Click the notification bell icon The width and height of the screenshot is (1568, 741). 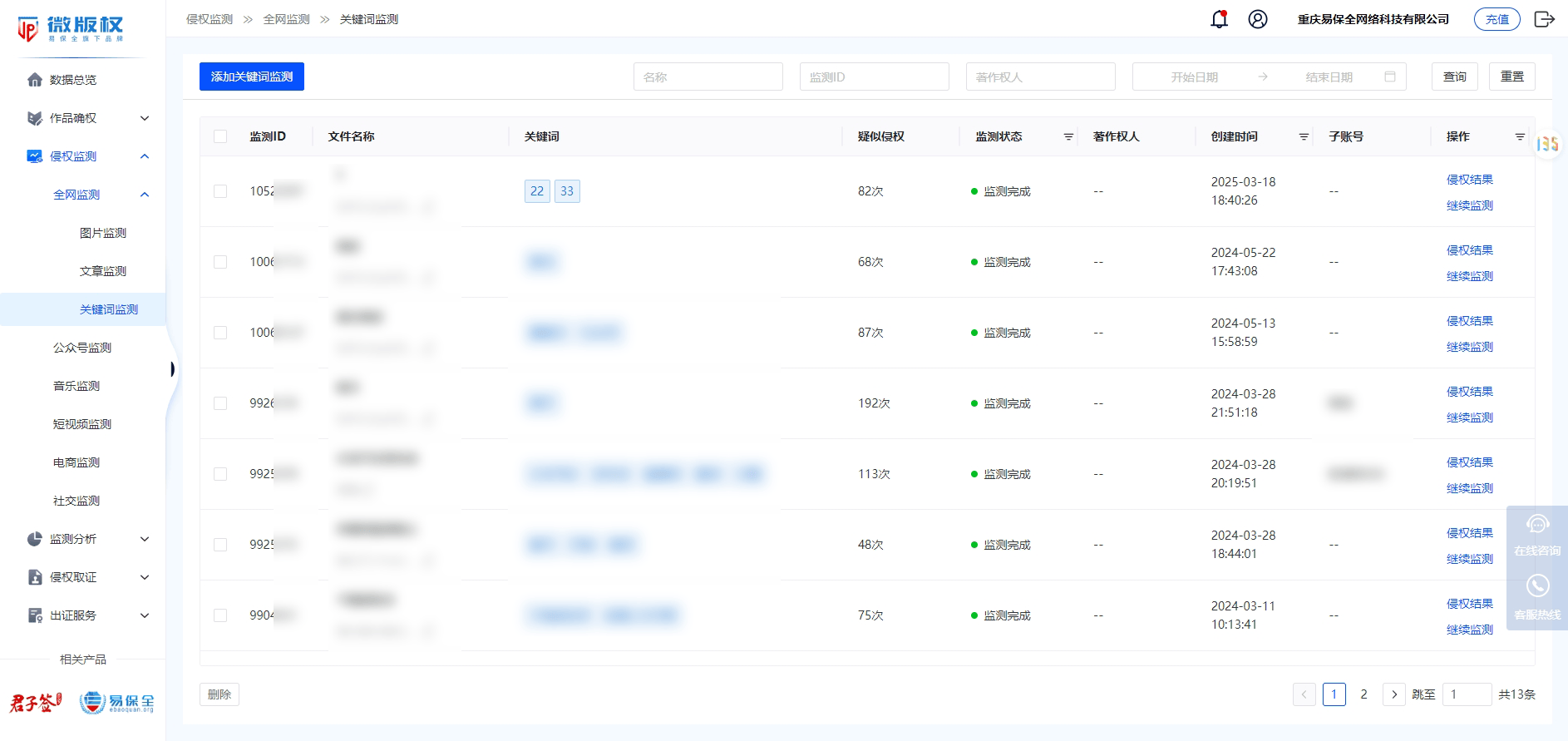1219,19
